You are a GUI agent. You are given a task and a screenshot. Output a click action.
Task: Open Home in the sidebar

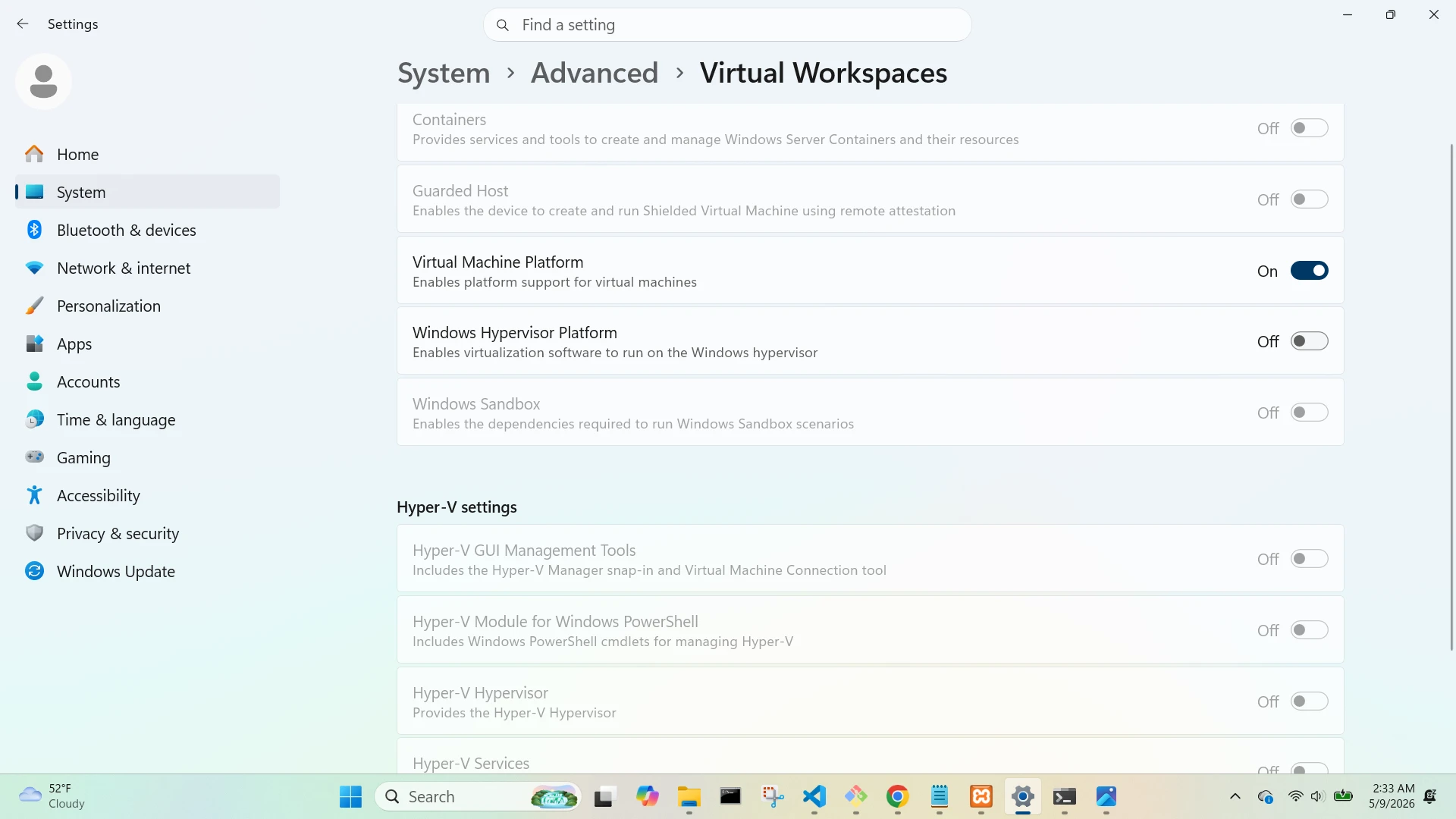[x=147, y=154]
